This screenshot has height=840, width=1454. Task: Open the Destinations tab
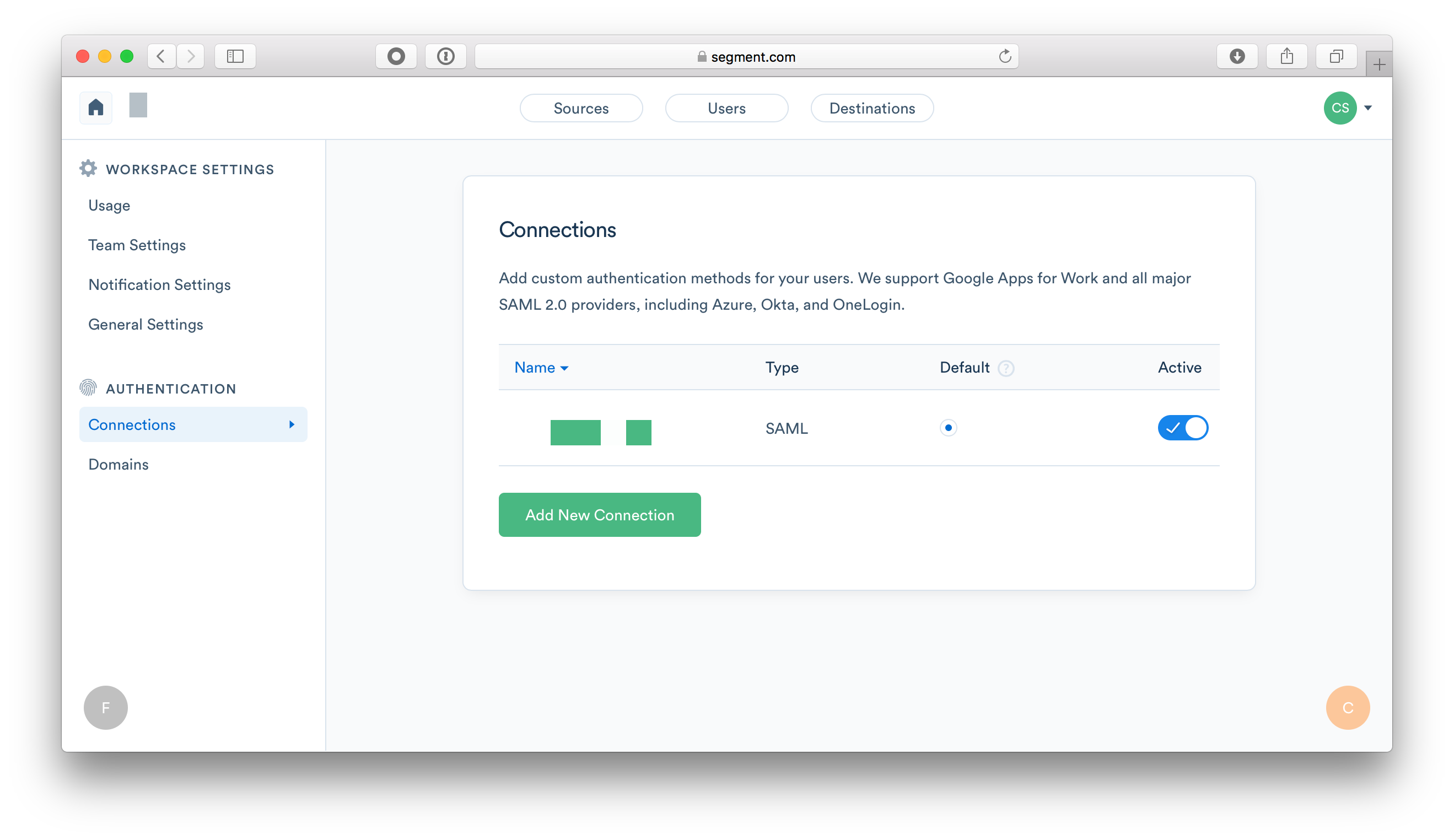[x=871, y=108]
